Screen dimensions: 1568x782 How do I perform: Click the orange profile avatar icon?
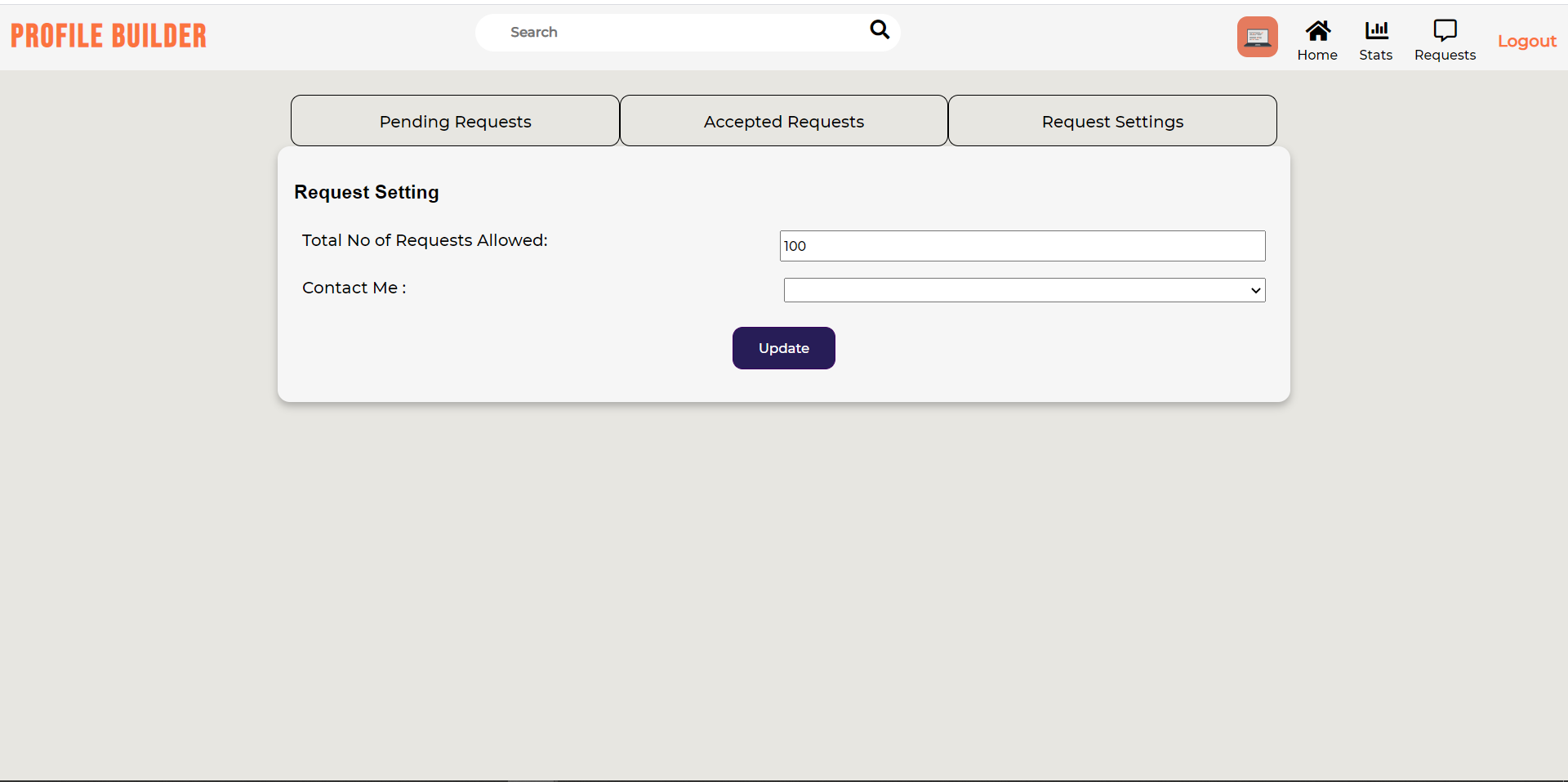coord(1258,36)
